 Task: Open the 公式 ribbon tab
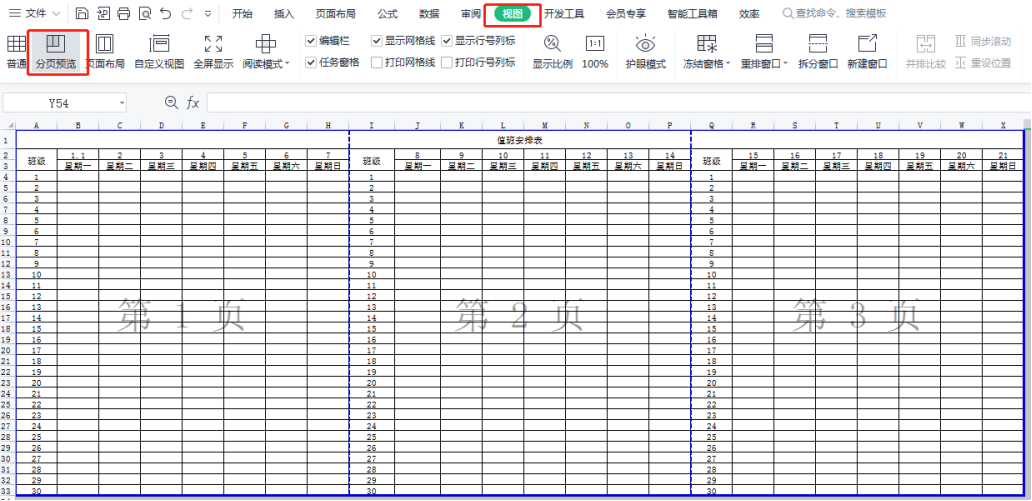(388, 13)
